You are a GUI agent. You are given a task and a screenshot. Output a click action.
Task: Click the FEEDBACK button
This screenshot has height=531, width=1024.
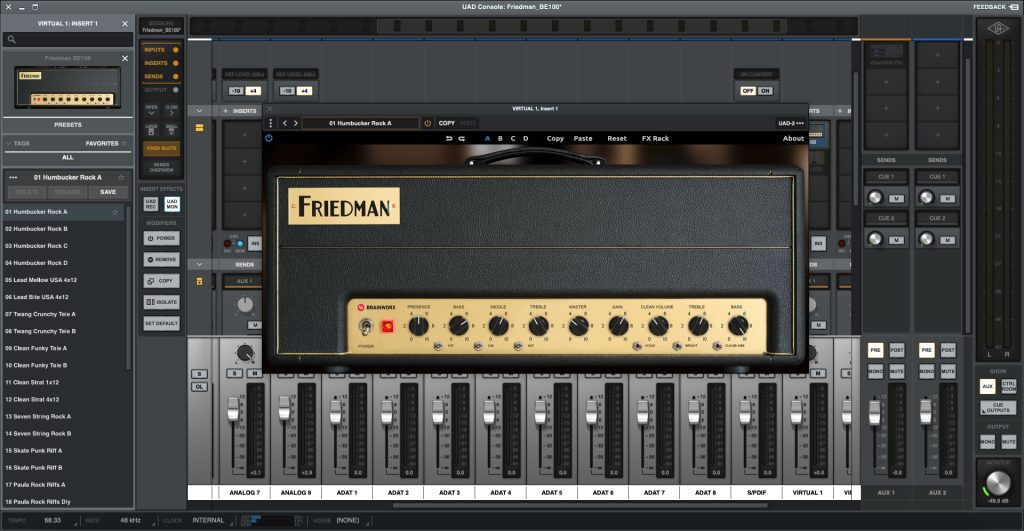[x=995, y=7]
